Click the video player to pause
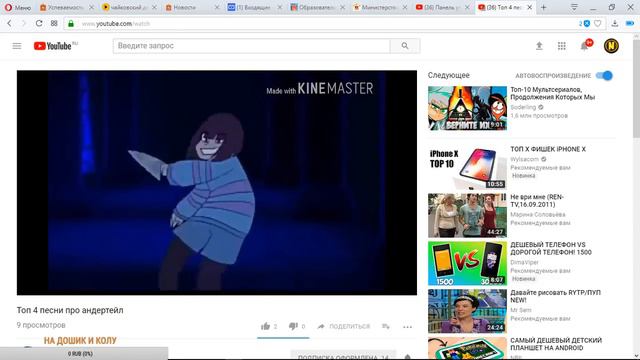The height and width of the screenshot is (360, 640). click(x=217, y=182)
